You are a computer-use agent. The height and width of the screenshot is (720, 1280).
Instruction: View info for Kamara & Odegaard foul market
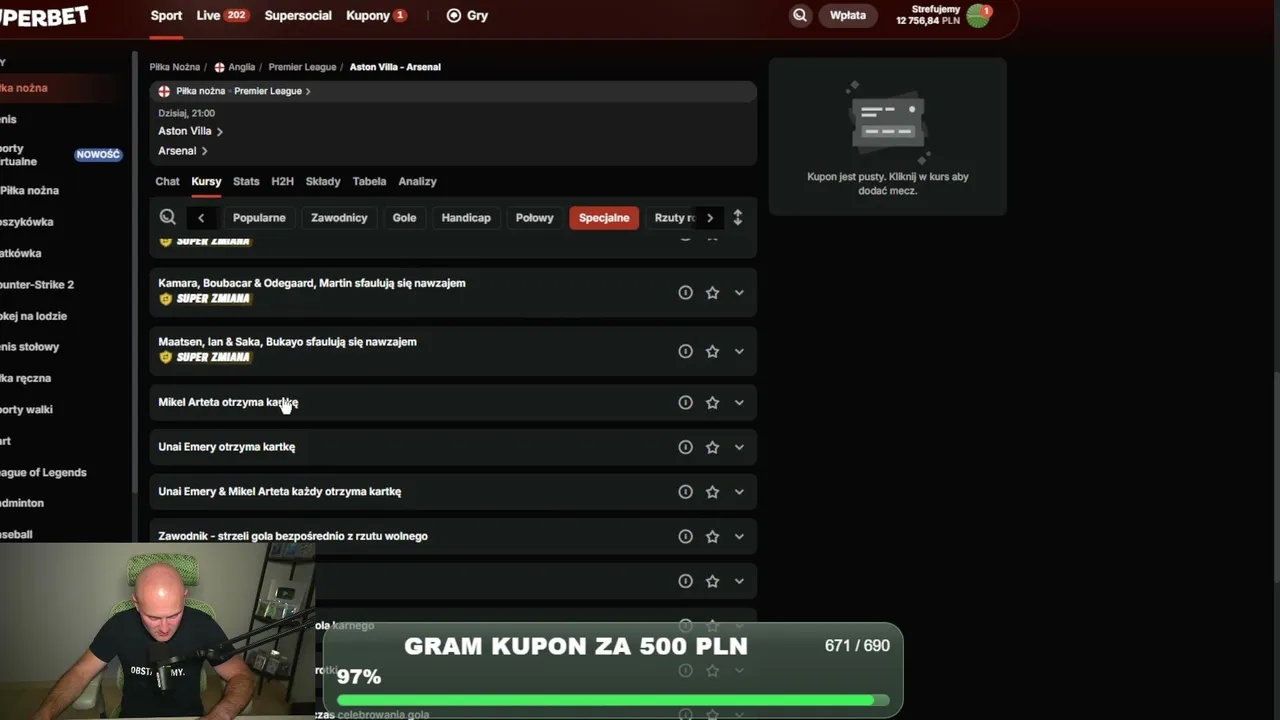[685, 293]
